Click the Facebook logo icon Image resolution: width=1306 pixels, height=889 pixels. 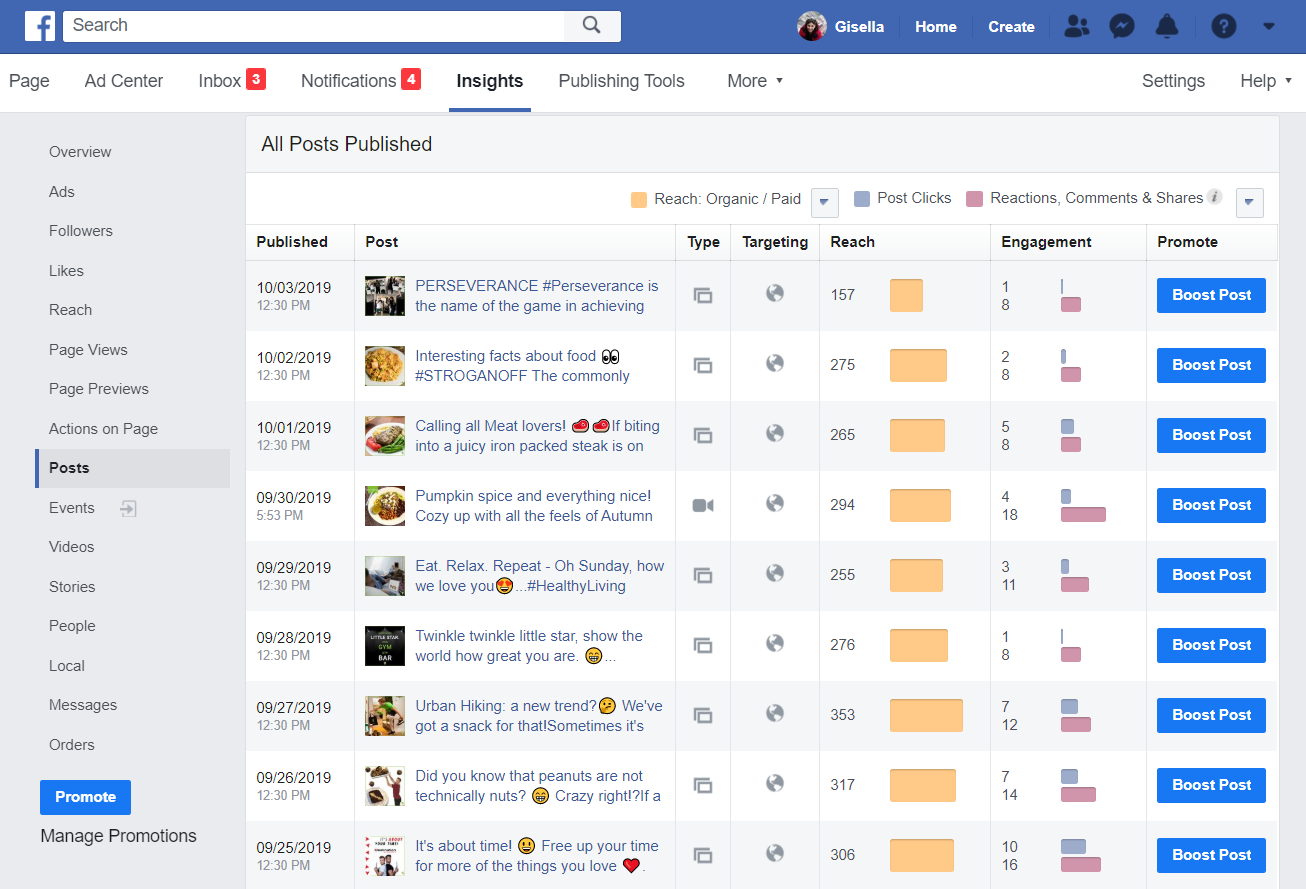tap(40, 26)
